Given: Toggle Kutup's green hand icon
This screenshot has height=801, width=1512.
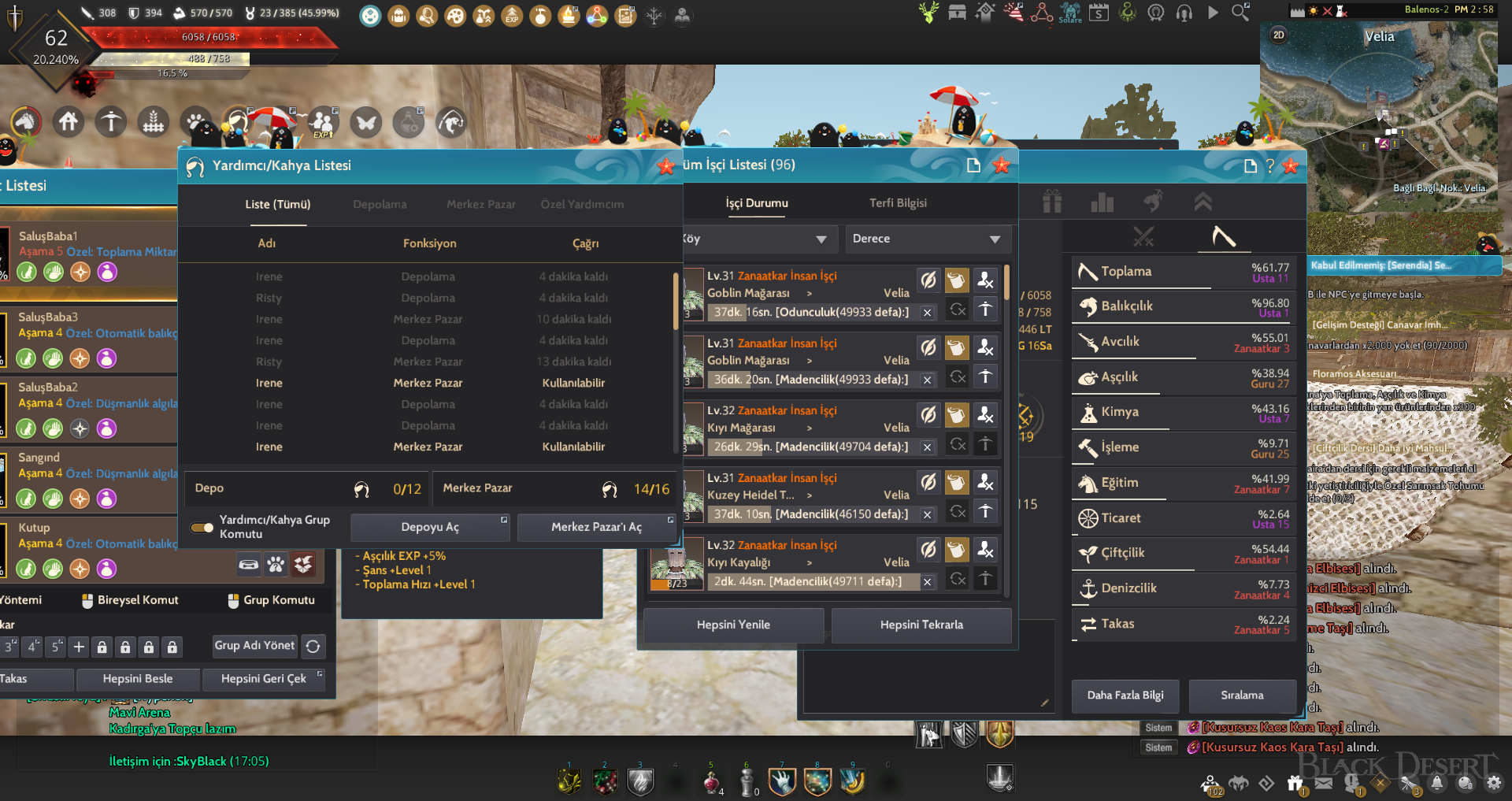Looking at the screenshot, I should (x=53, y=569).
